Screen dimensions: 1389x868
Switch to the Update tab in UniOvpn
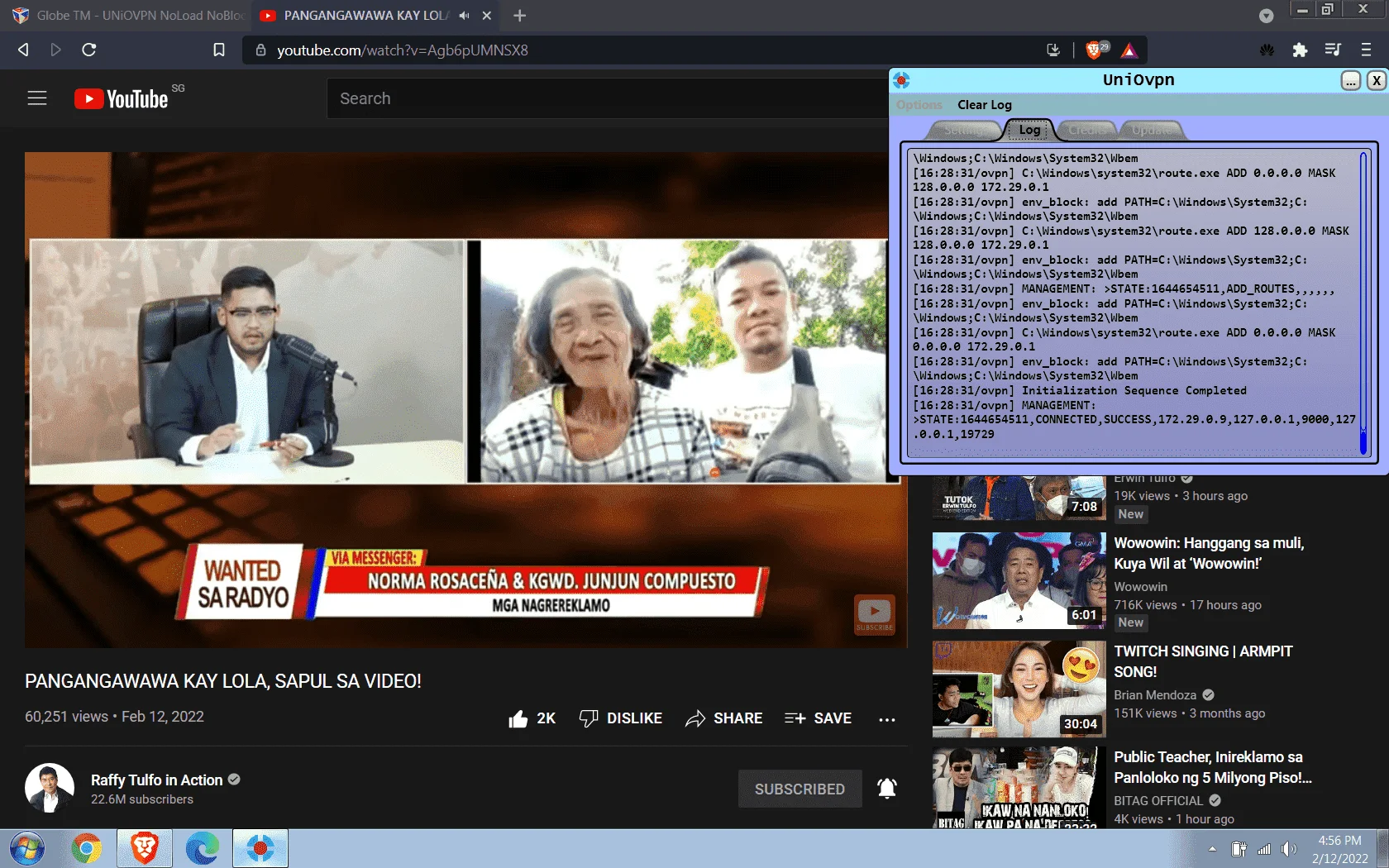[x=1152, y=131]
